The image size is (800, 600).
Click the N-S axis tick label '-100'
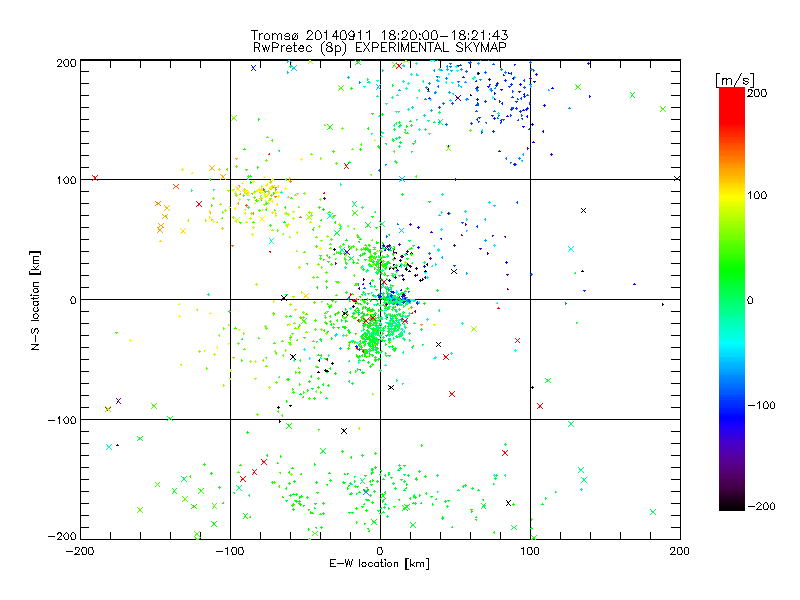click(62, 420)
